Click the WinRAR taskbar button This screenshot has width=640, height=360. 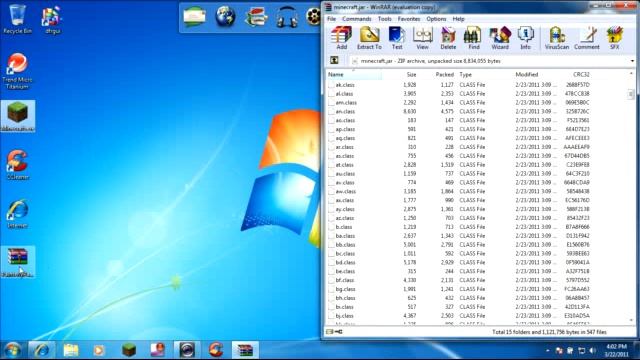pos(245,350)
